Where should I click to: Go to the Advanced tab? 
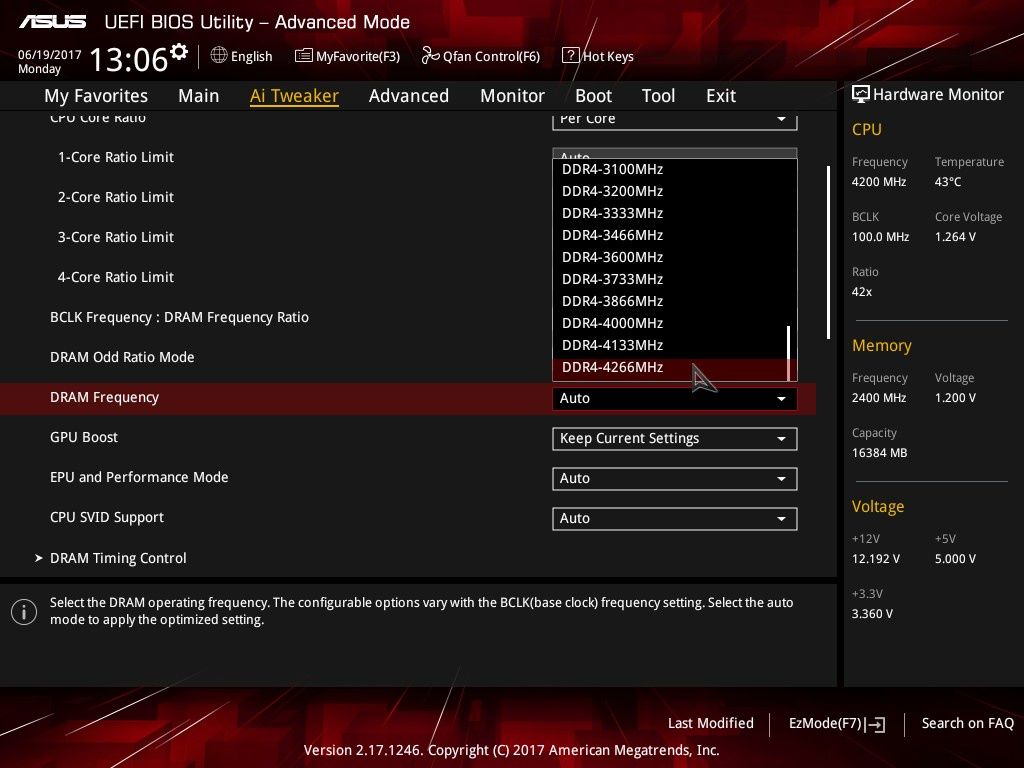click(409, 96)
